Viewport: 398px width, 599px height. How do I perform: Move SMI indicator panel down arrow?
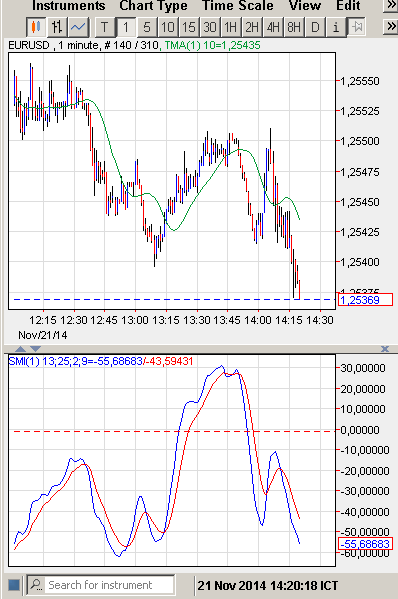[x=35, y=348]
